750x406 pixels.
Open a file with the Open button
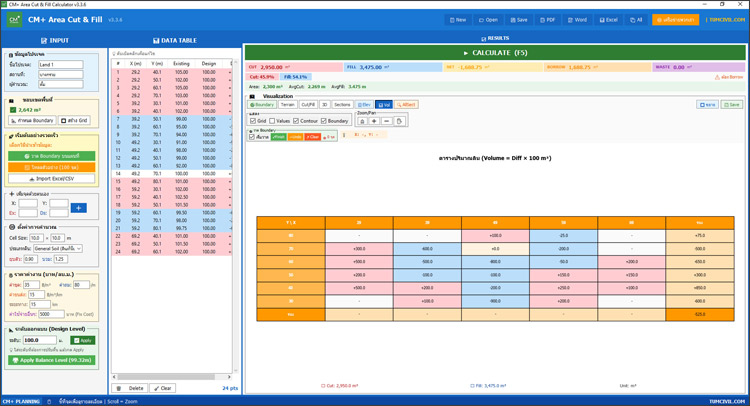488,20
